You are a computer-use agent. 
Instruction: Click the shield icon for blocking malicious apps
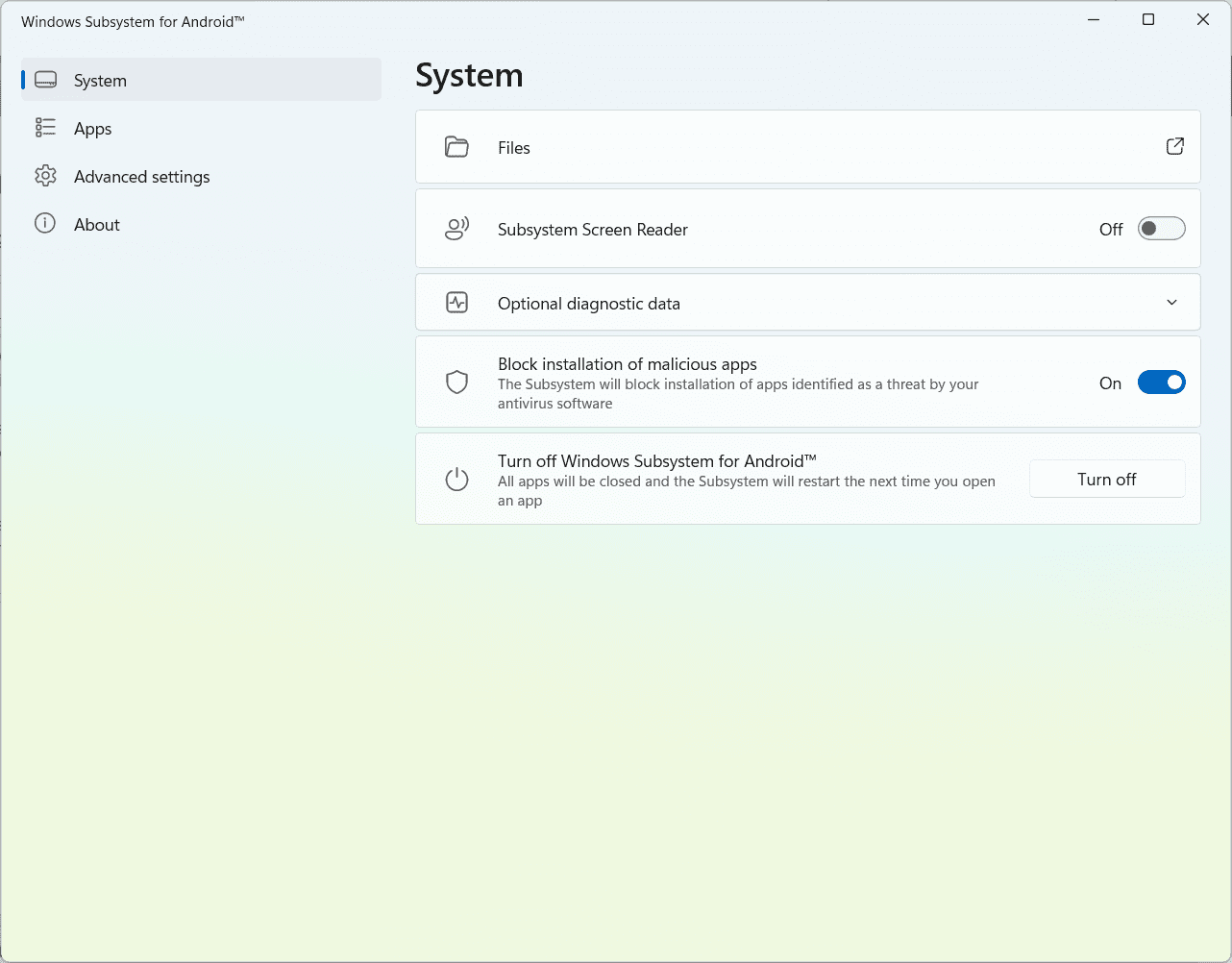tap(456, 383)
